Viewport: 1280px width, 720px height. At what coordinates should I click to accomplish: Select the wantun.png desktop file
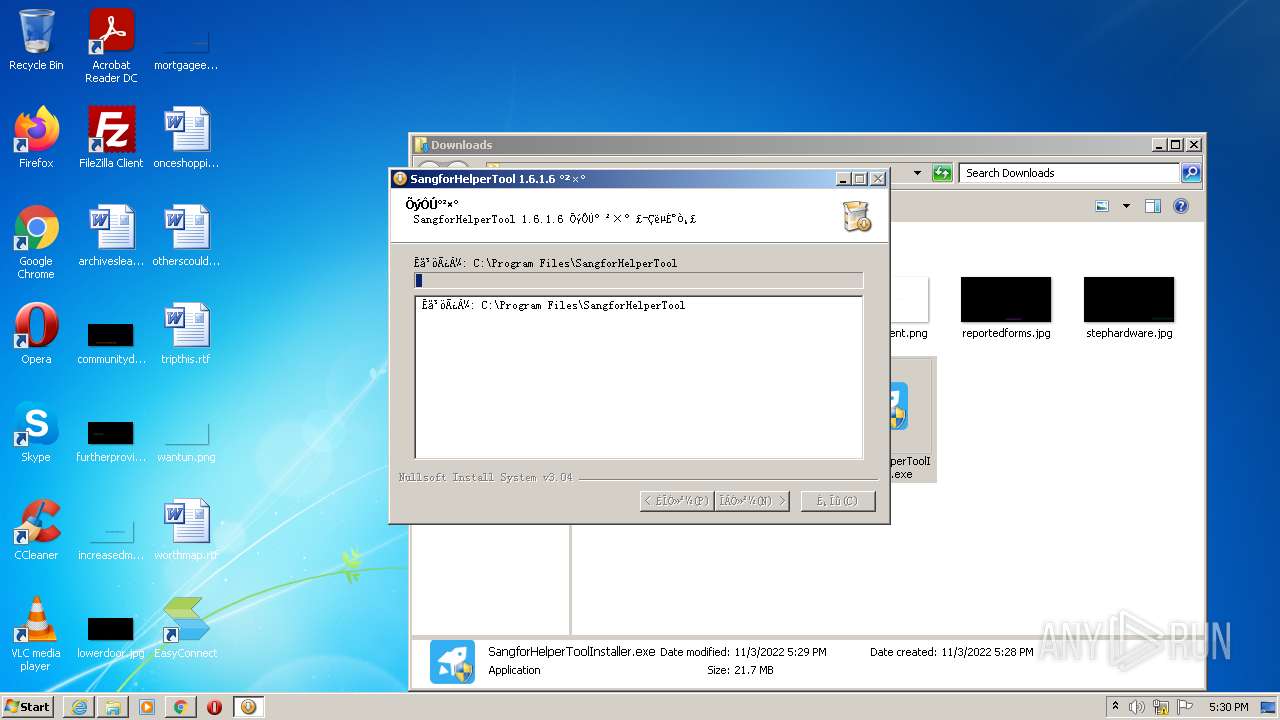[x=186, y=439]
